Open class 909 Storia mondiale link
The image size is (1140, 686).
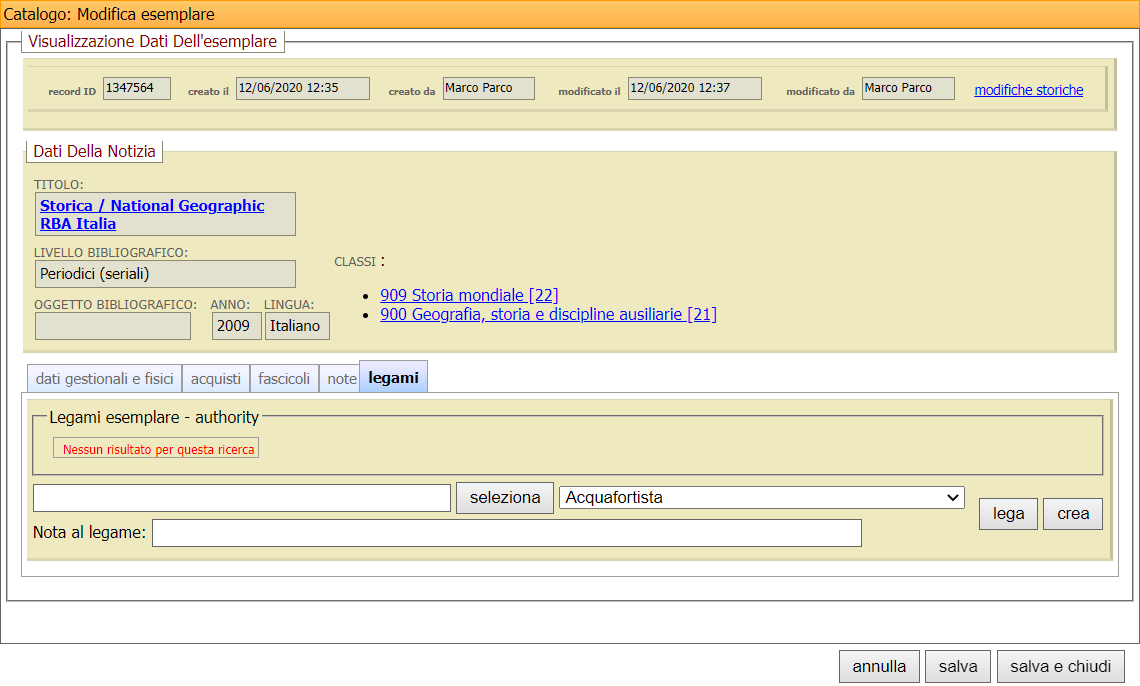point(469,295)
